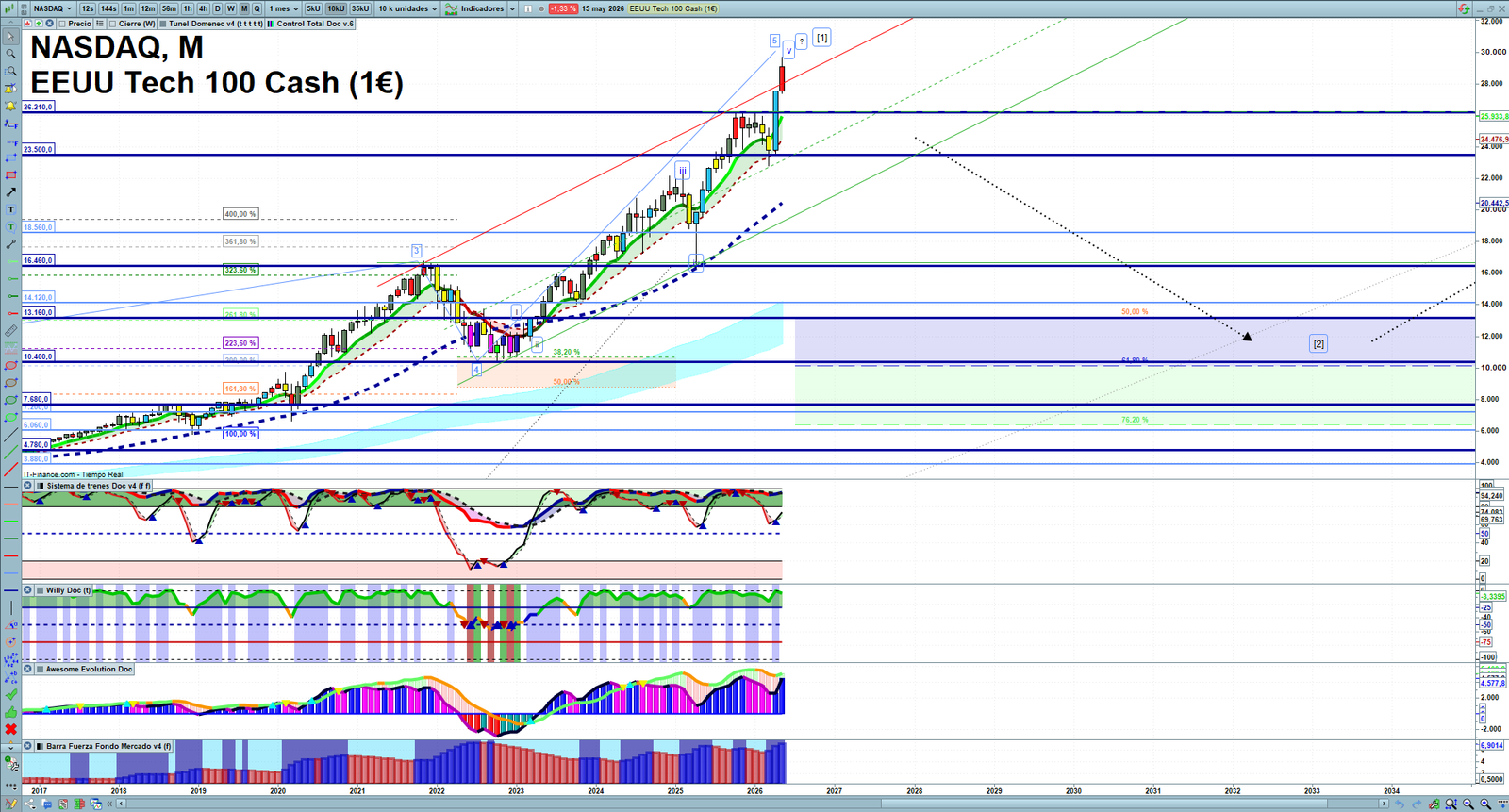Click the 144s timeframe button
1509x812 pixels.
tap(108, 8)
